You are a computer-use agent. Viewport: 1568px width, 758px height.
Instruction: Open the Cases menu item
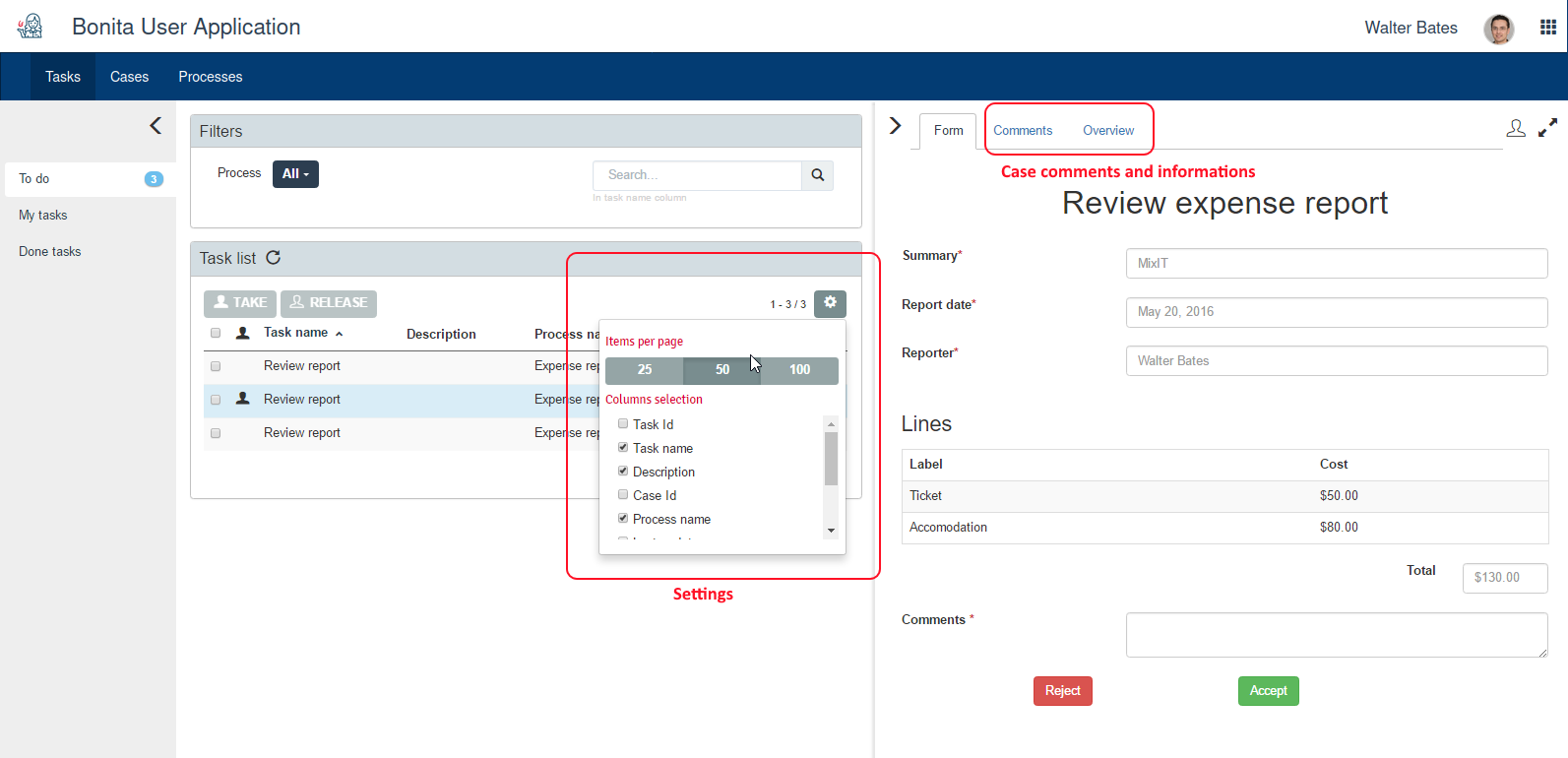[129, 77]
